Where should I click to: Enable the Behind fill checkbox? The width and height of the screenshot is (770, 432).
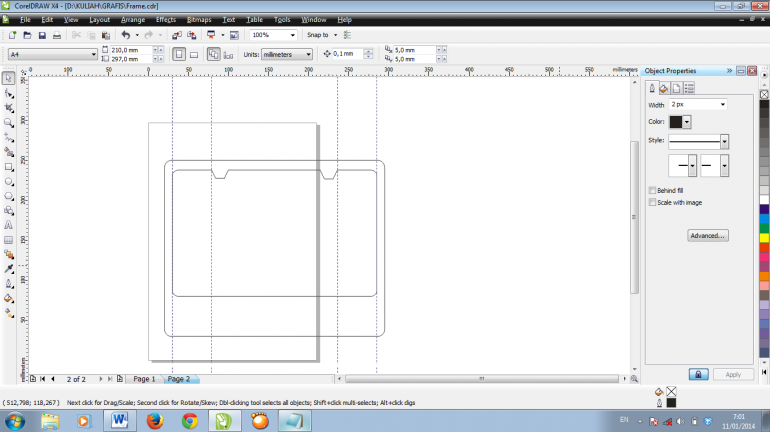[x=652, y=190]
